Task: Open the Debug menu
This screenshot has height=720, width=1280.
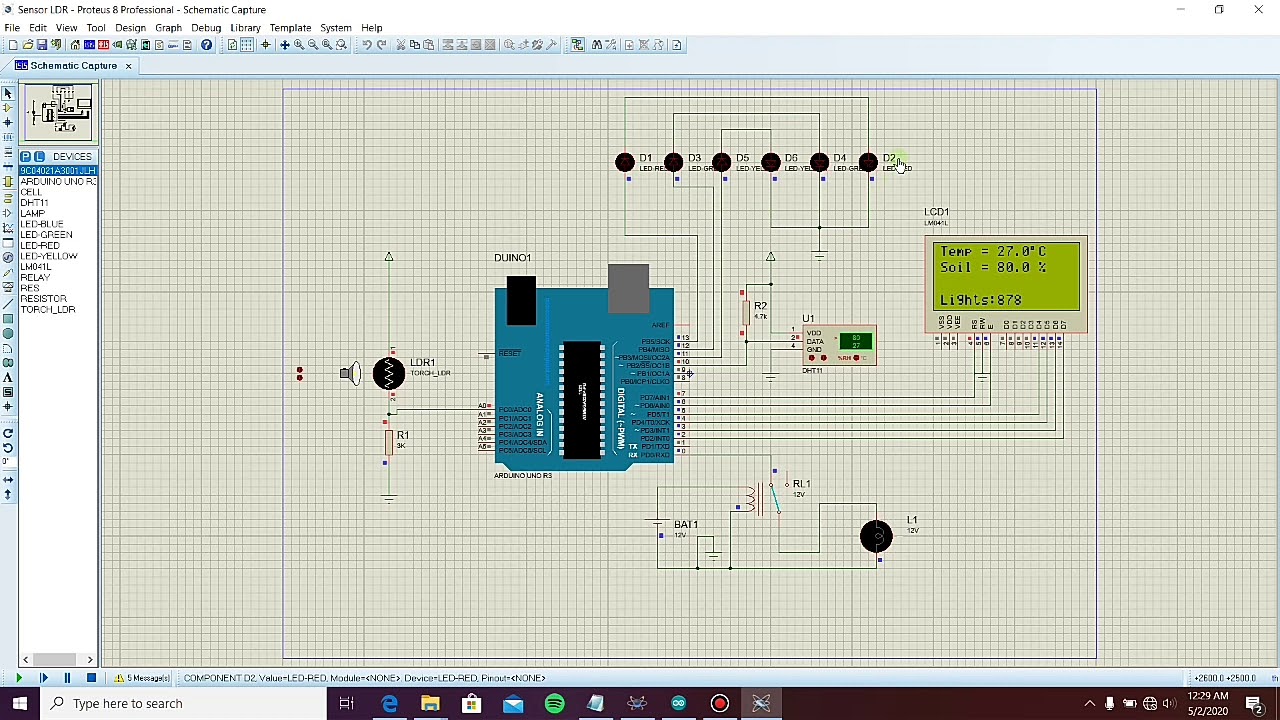Action: point(206,27)
